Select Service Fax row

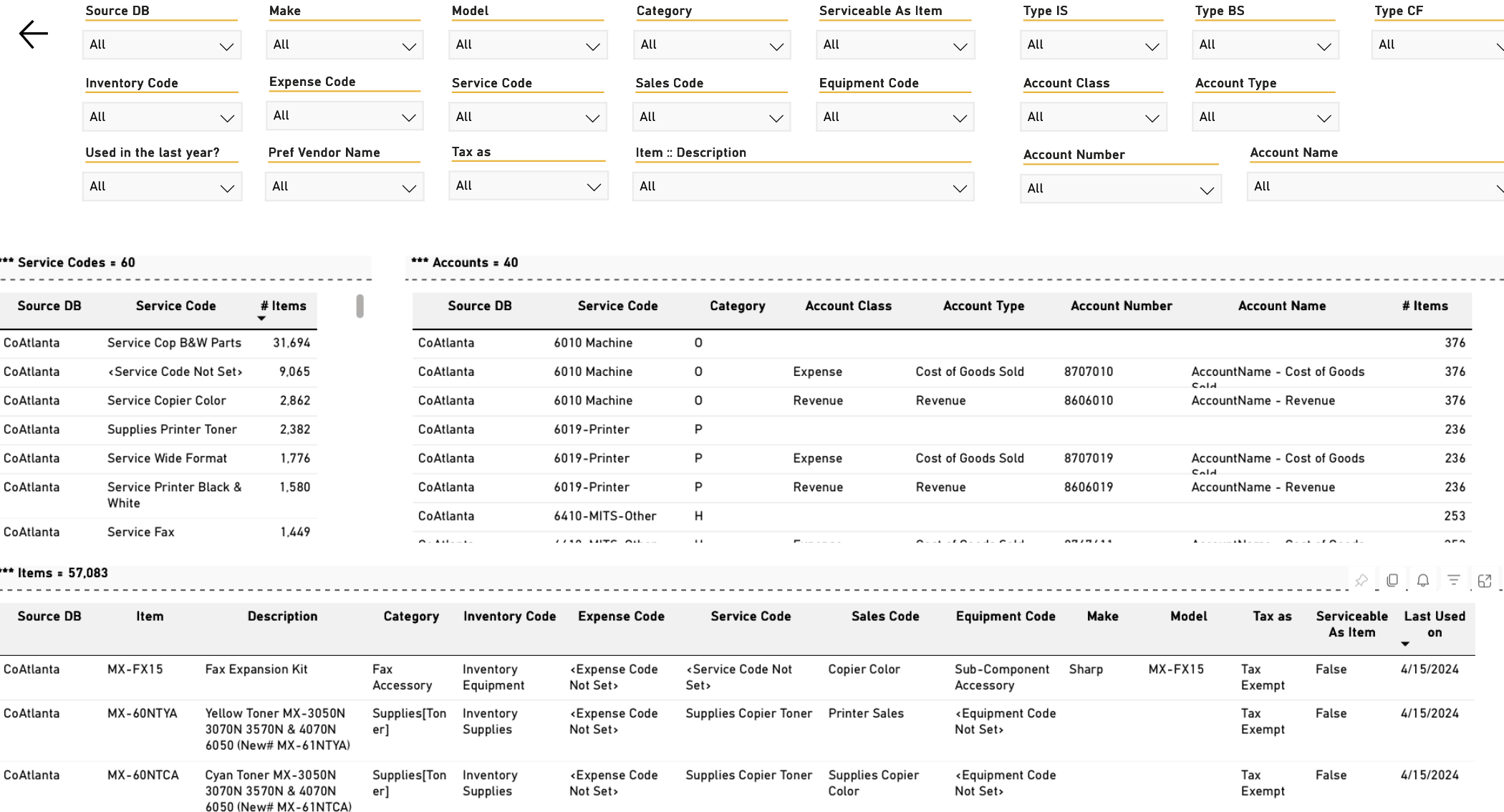tap(158, 532)
